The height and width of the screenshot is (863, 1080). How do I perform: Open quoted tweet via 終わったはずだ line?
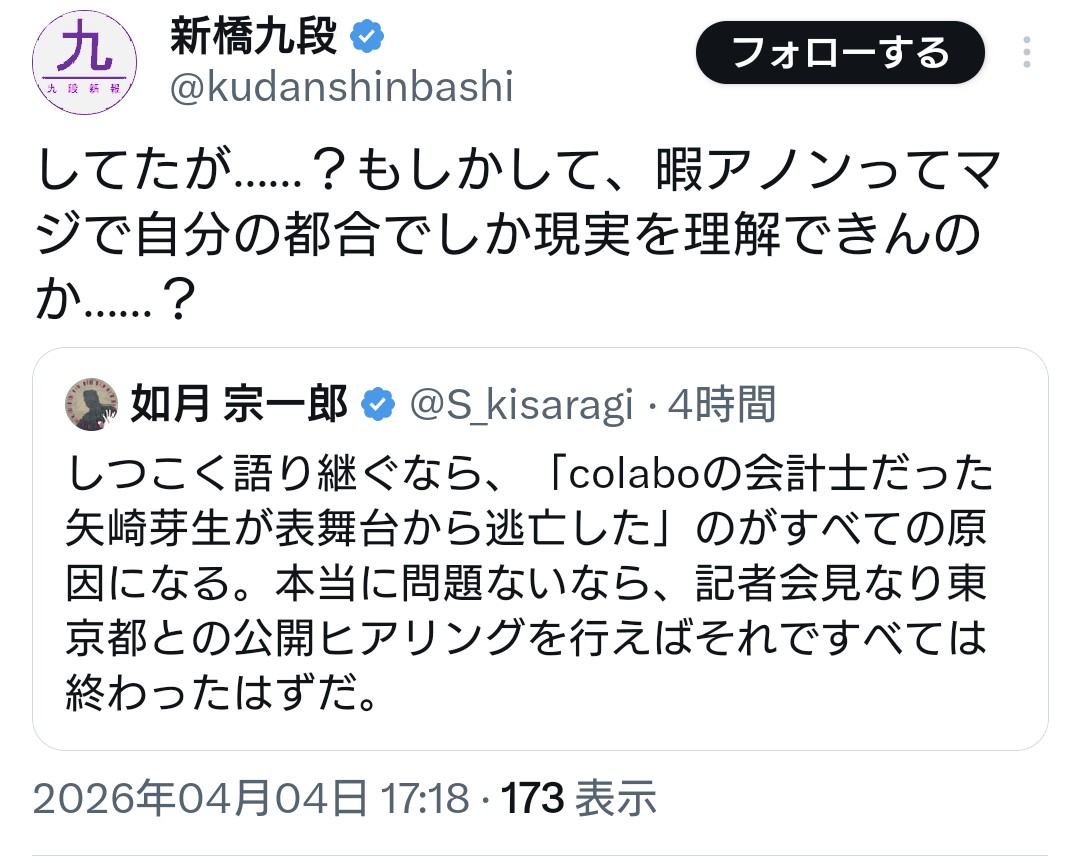pos(223,693)
